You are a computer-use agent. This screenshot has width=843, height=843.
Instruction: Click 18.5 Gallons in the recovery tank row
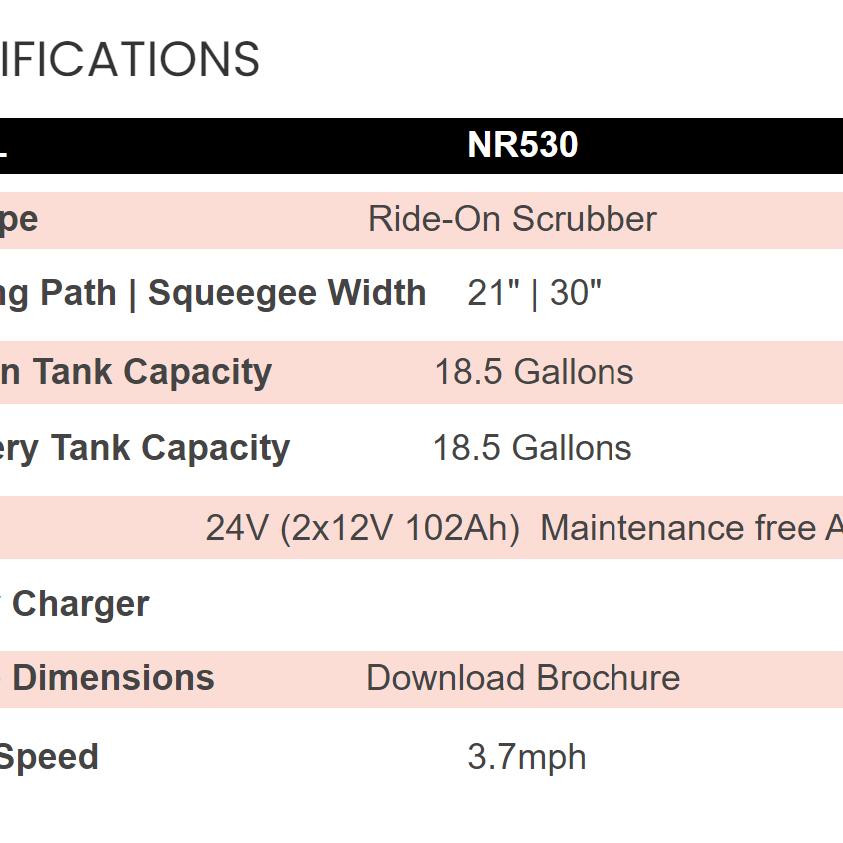(531, 448)
